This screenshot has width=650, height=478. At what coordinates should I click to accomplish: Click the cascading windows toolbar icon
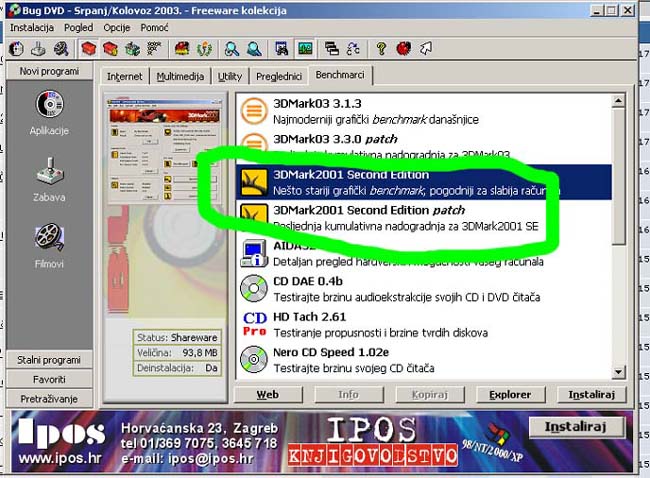tap(332, 49)
